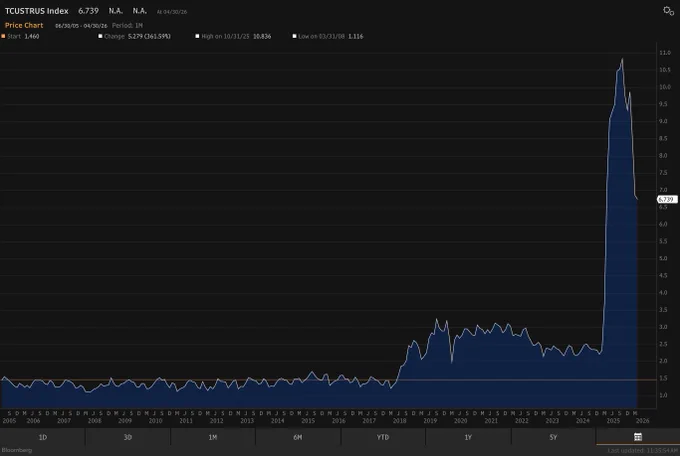Select the 1D time range tab
Screen dimensions: 680x456
click(42, 437)
